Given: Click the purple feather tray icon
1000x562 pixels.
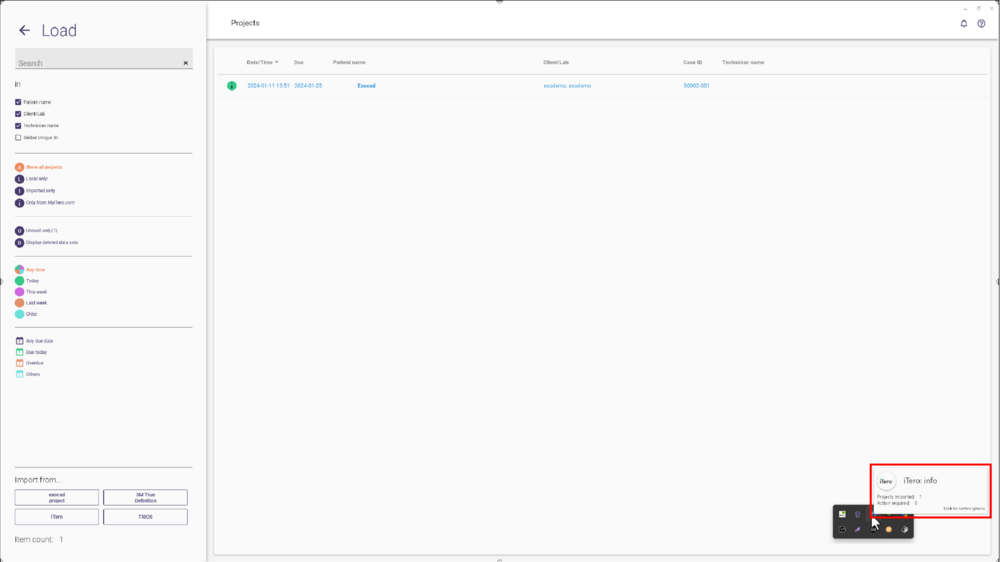Looking at the screenshot, I should click(858, 529).
